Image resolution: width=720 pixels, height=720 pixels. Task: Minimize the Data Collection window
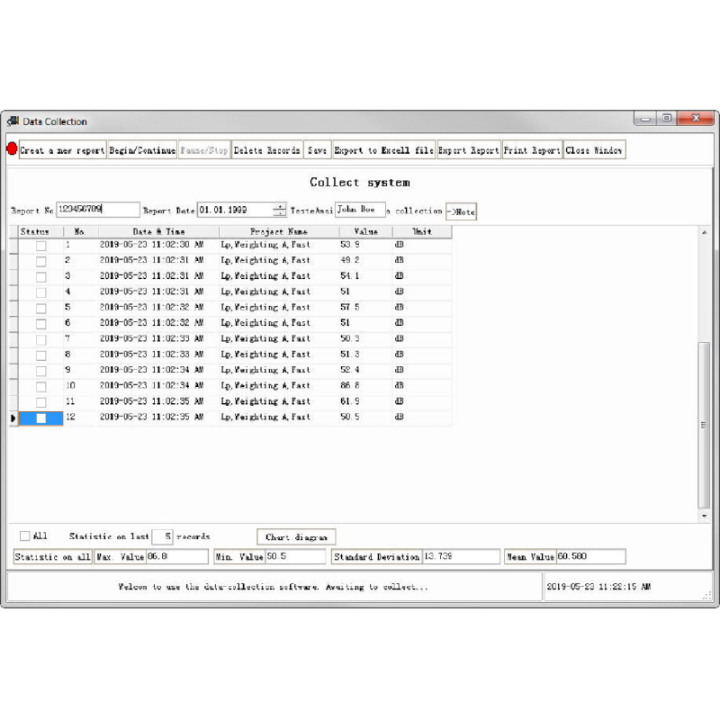645,118
